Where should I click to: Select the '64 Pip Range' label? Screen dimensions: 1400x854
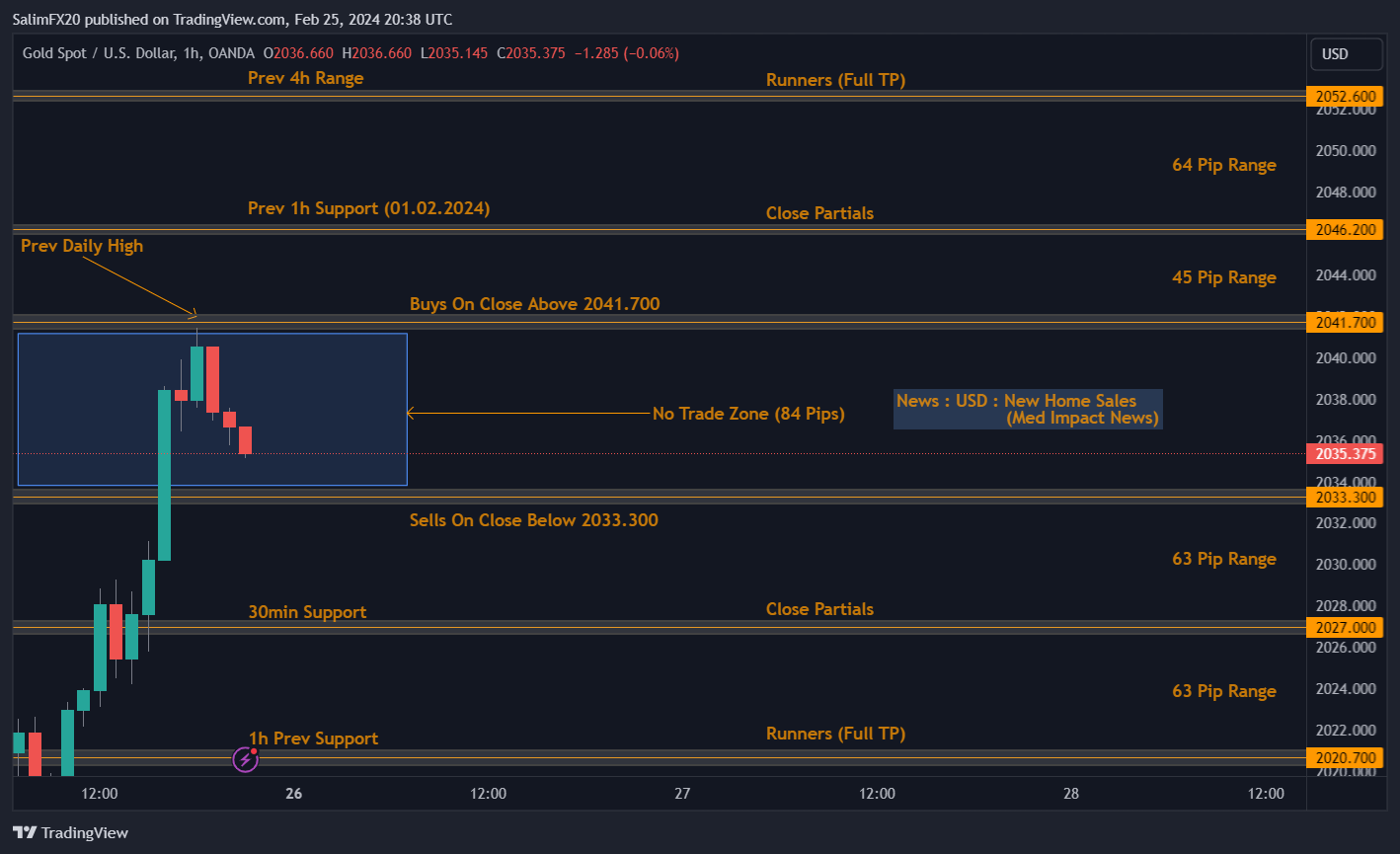coord(1224,165)
